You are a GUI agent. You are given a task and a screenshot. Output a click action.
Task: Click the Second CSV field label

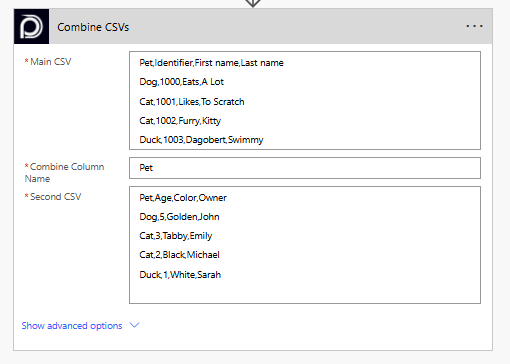pos(53,197)
